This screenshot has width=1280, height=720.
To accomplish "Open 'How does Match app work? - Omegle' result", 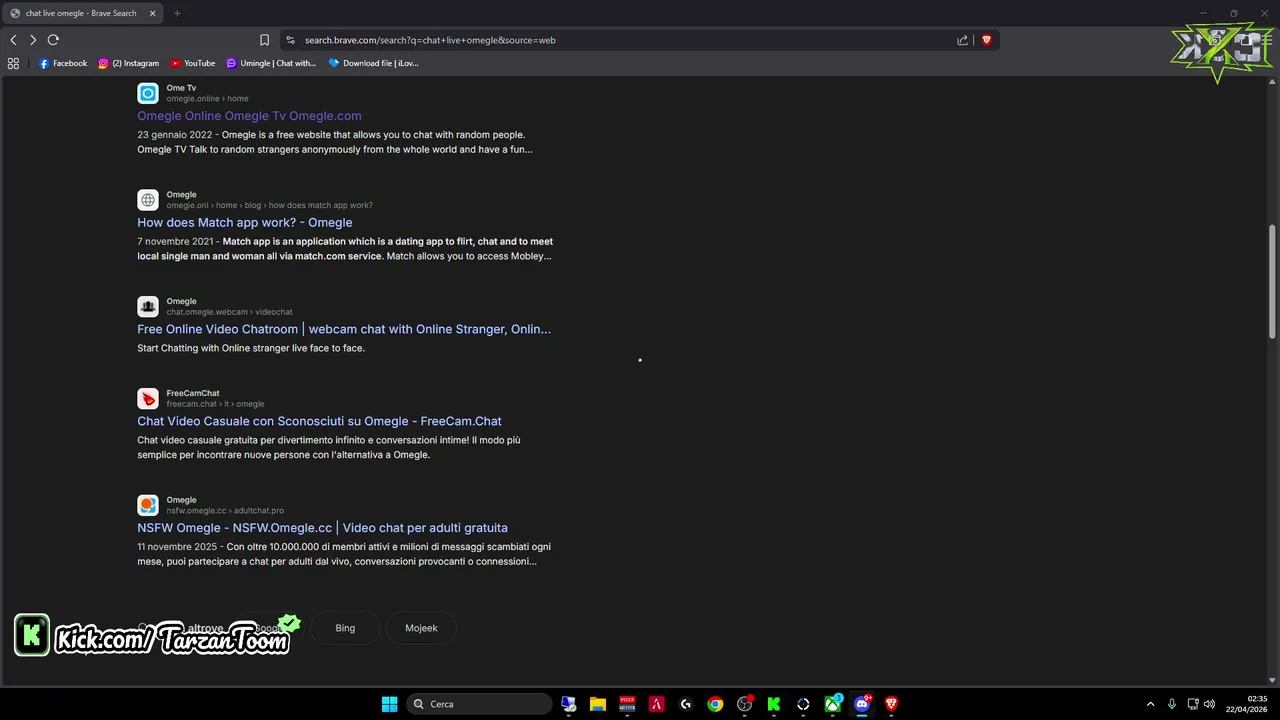I will click(x=245, y=223).
